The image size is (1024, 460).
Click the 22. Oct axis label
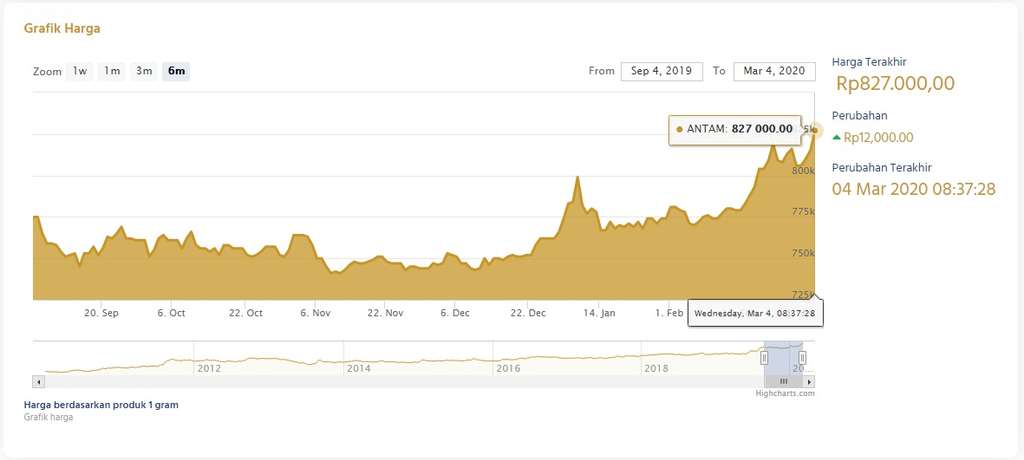pos(246,313)
